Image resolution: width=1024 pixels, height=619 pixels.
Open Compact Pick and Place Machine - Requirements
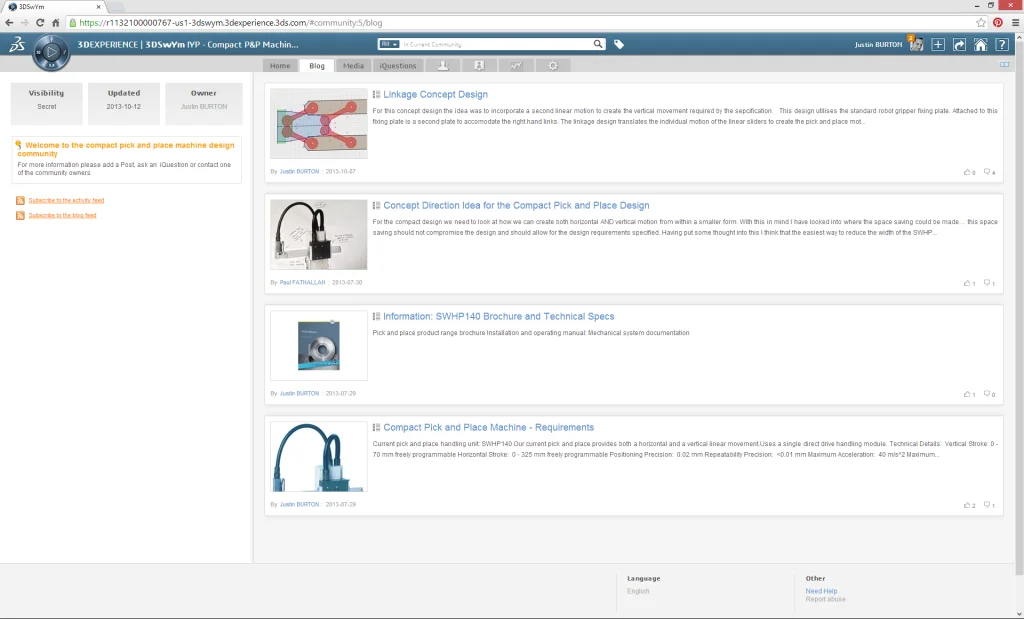(488, 428)
